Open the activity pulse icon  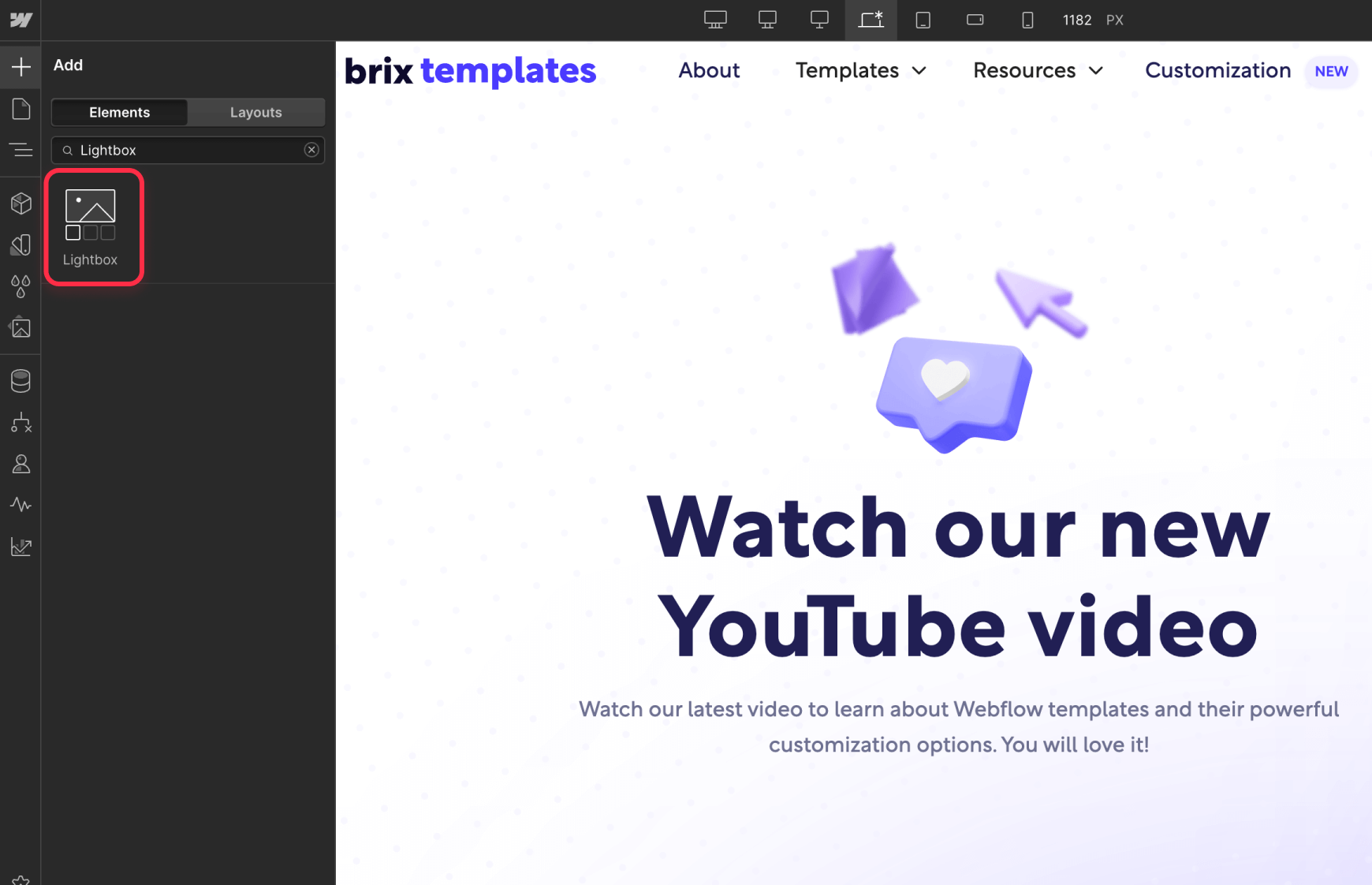[x=21, y=505]
